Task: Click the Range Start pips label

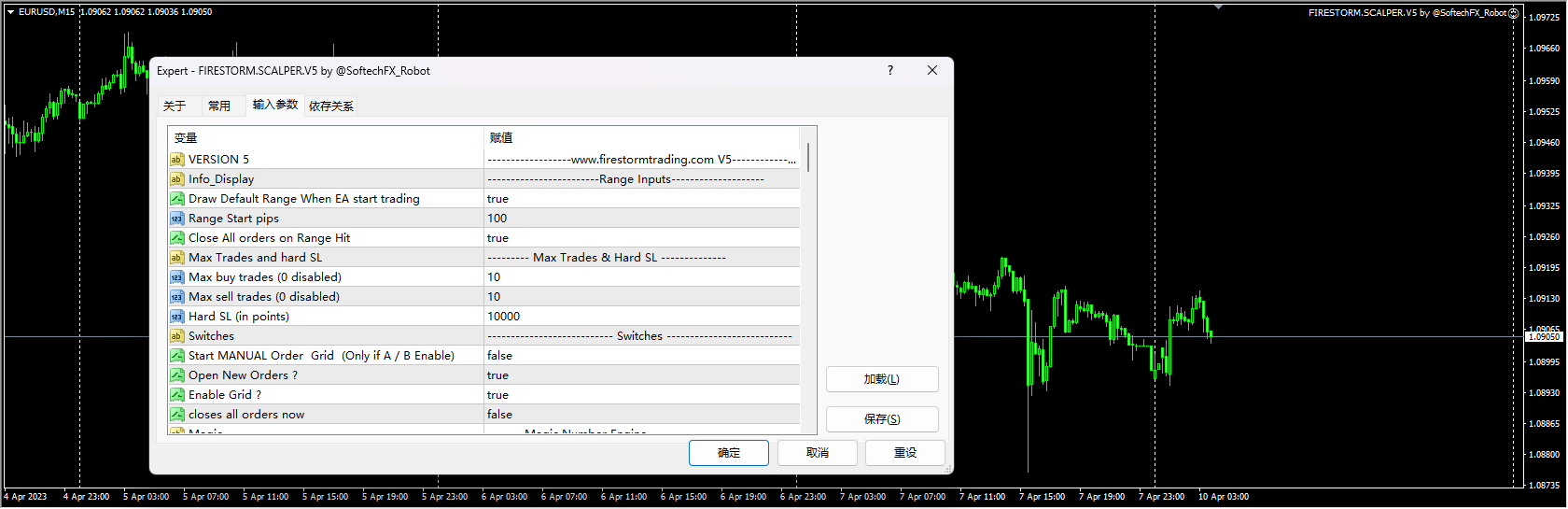Action: point(233,219)
